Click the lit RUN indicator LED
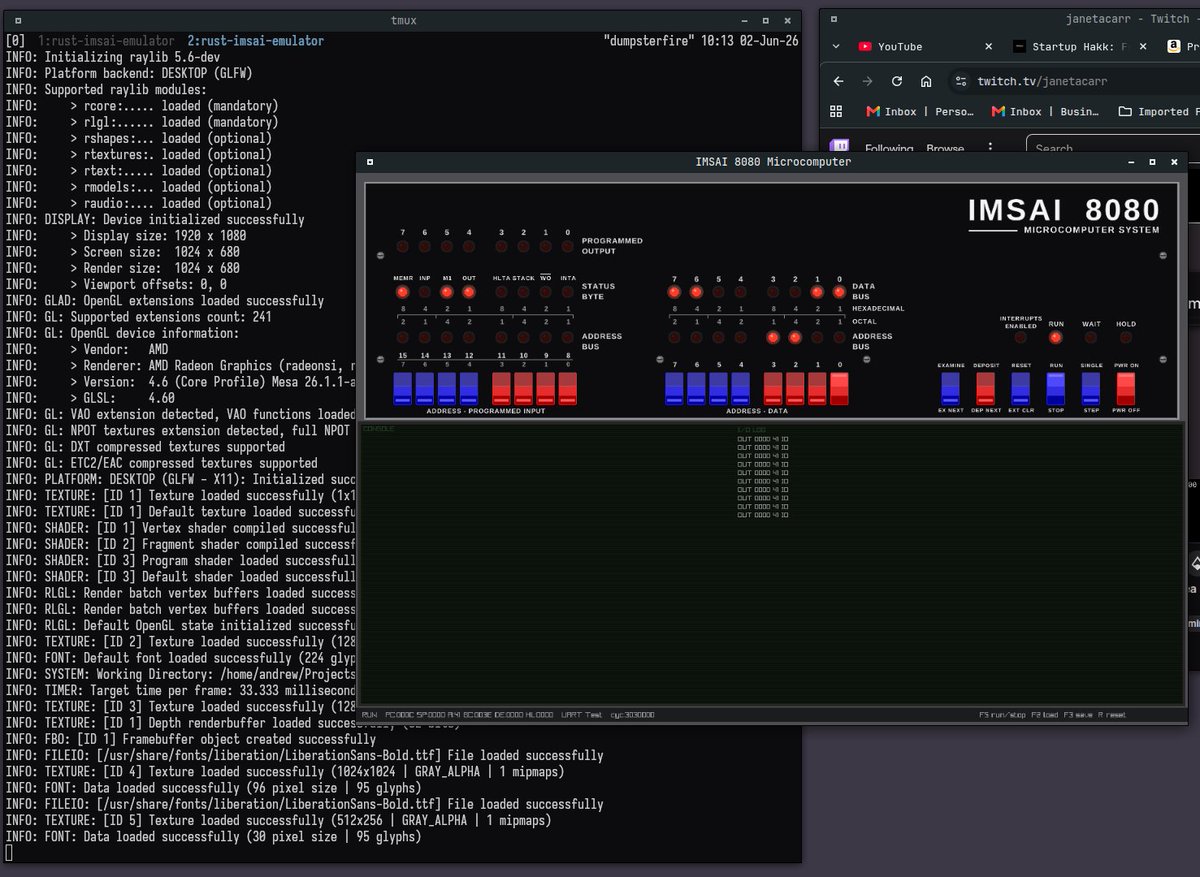The image size is (1200, 877). (x=1056, y=338)
